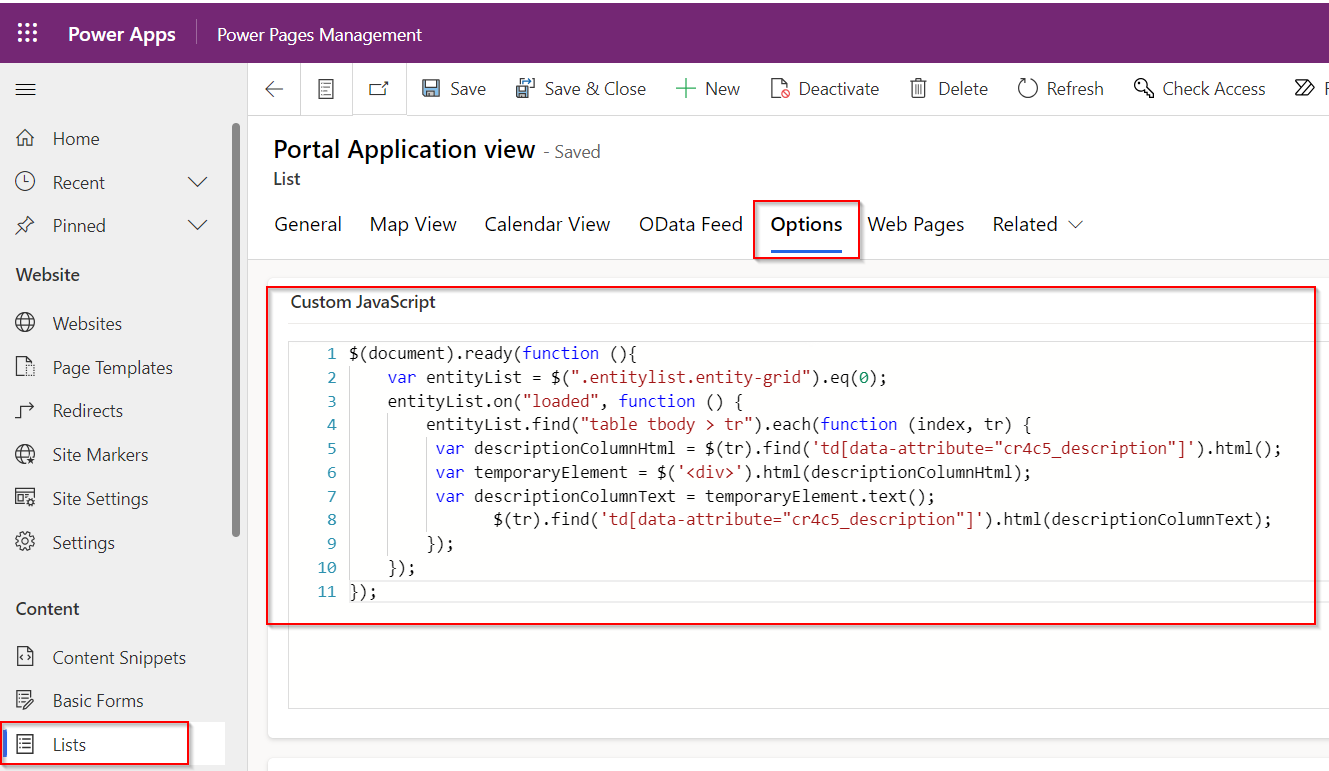Screen dimensions: 1329x771
Task: Click 'Portal Application view' title
Action: pos(404,150)
